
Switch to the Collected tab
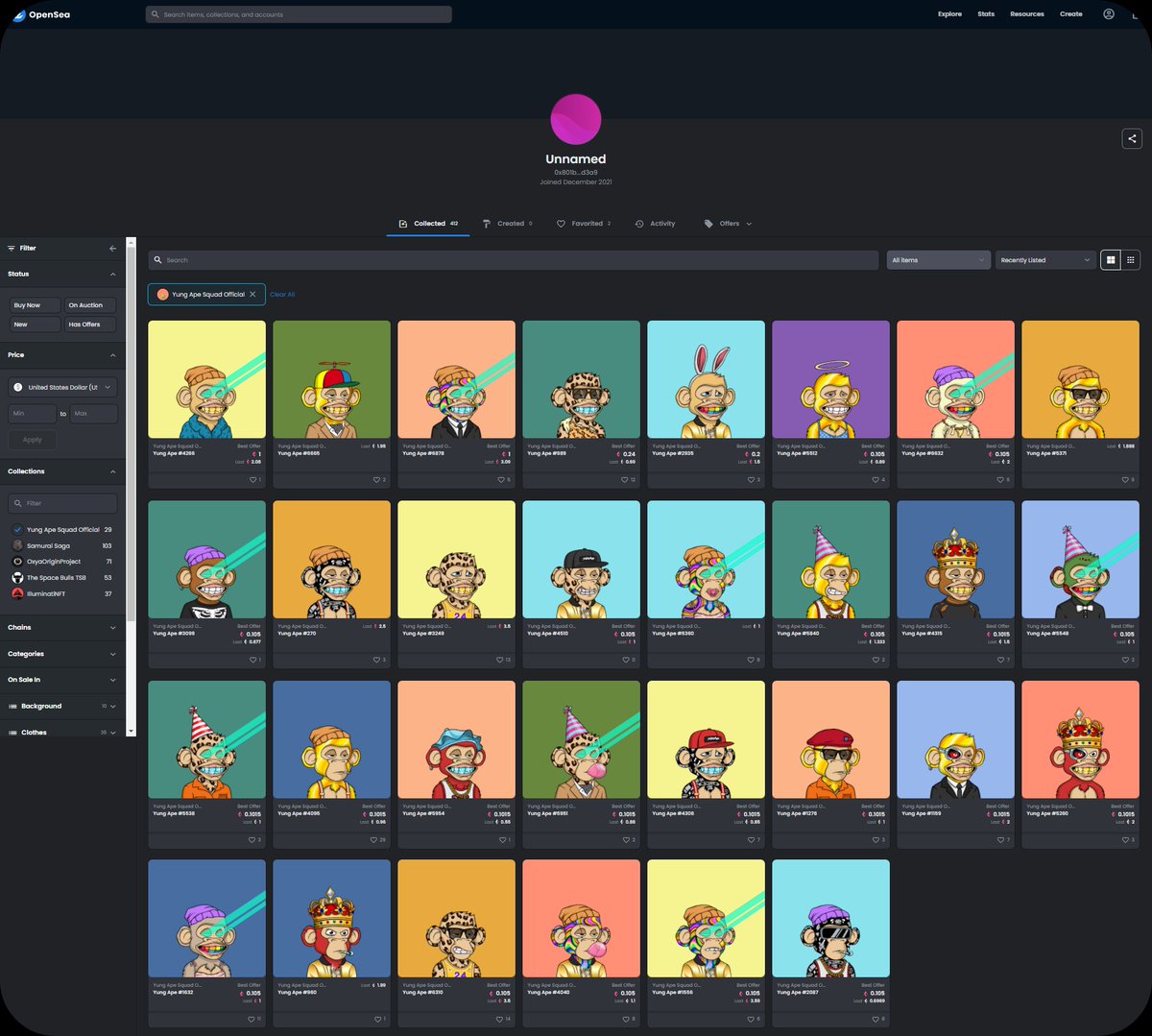tap(429, 224)
